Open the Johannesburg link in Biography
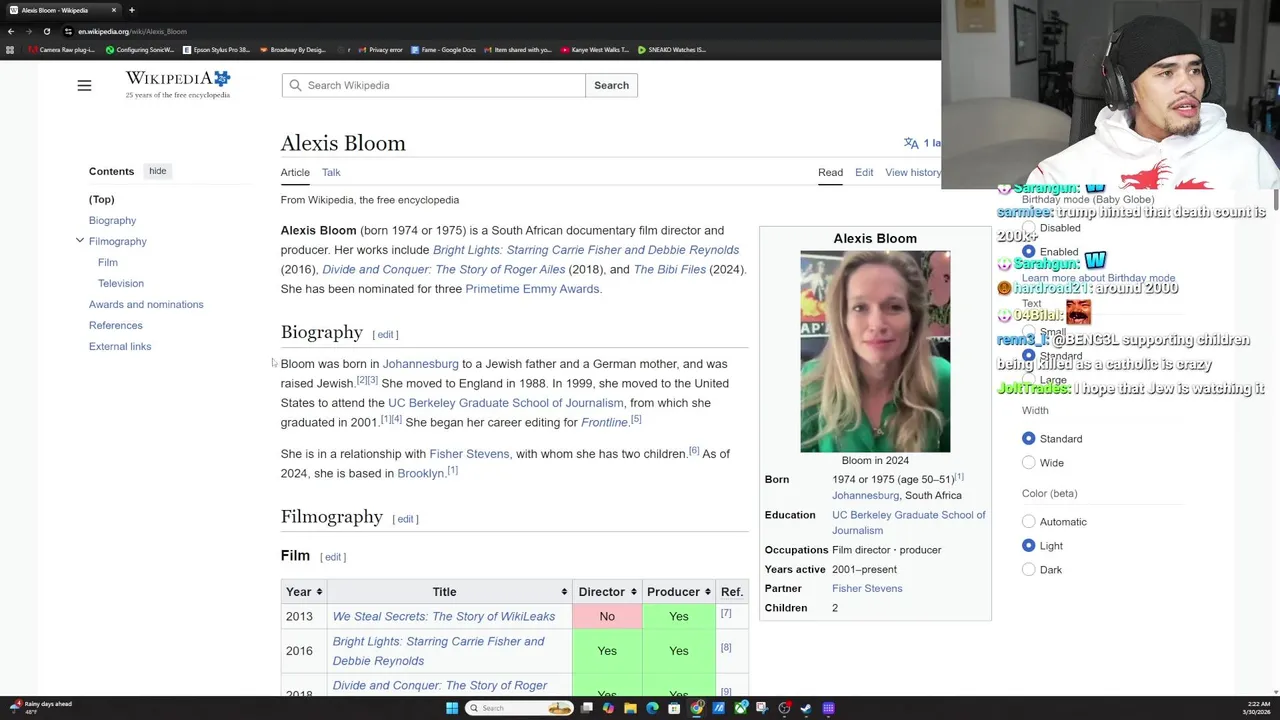 tap(420, 364)
